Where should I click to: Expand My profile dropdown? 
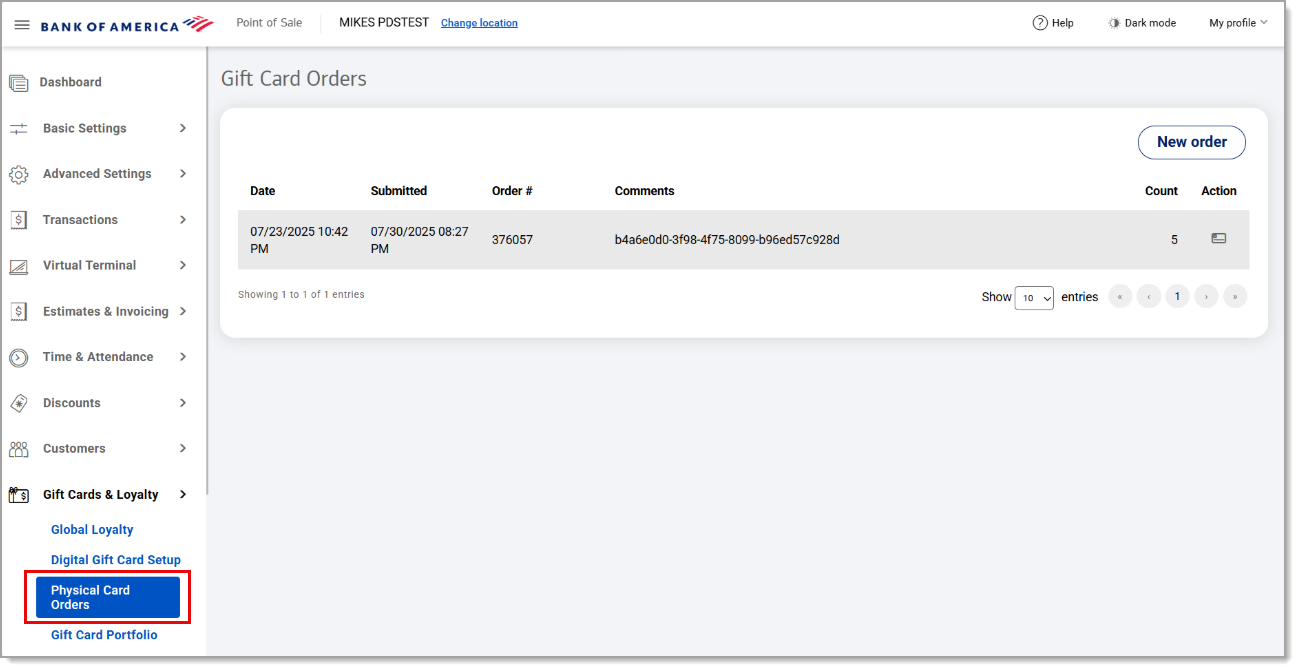pyautogui.click(x=1238, y=23)
